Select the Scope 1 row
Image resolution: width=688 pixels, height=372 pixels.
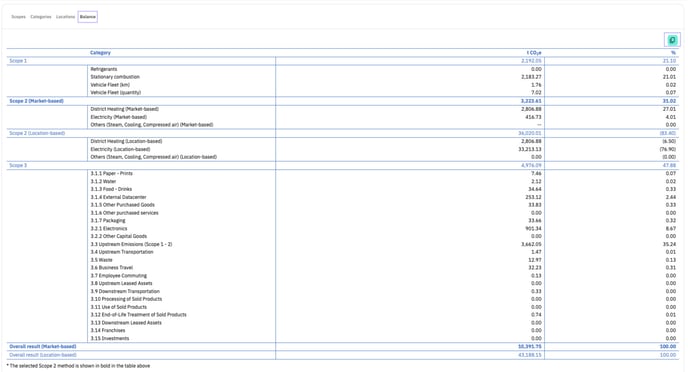click(x=343, y=61)
